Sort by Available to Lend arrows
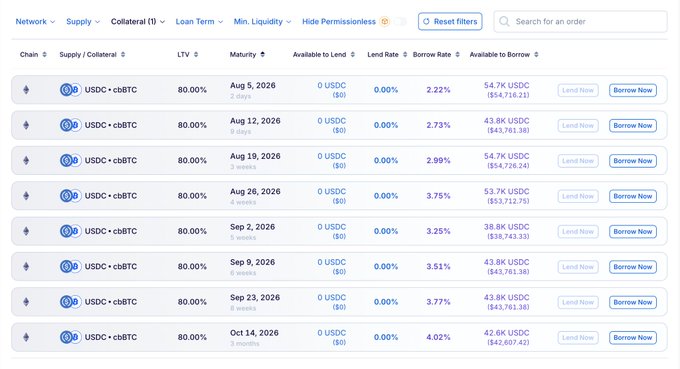The width and height of the screenshot is (680, 369). pyautogui.click(x=353, y=55)
